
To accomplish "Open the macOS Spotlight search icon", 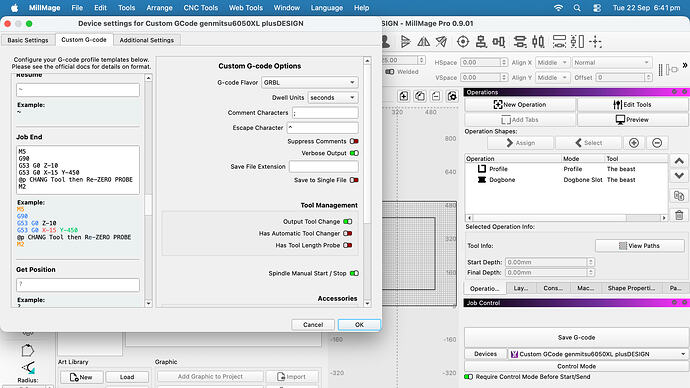I will [x=577, y=8].
